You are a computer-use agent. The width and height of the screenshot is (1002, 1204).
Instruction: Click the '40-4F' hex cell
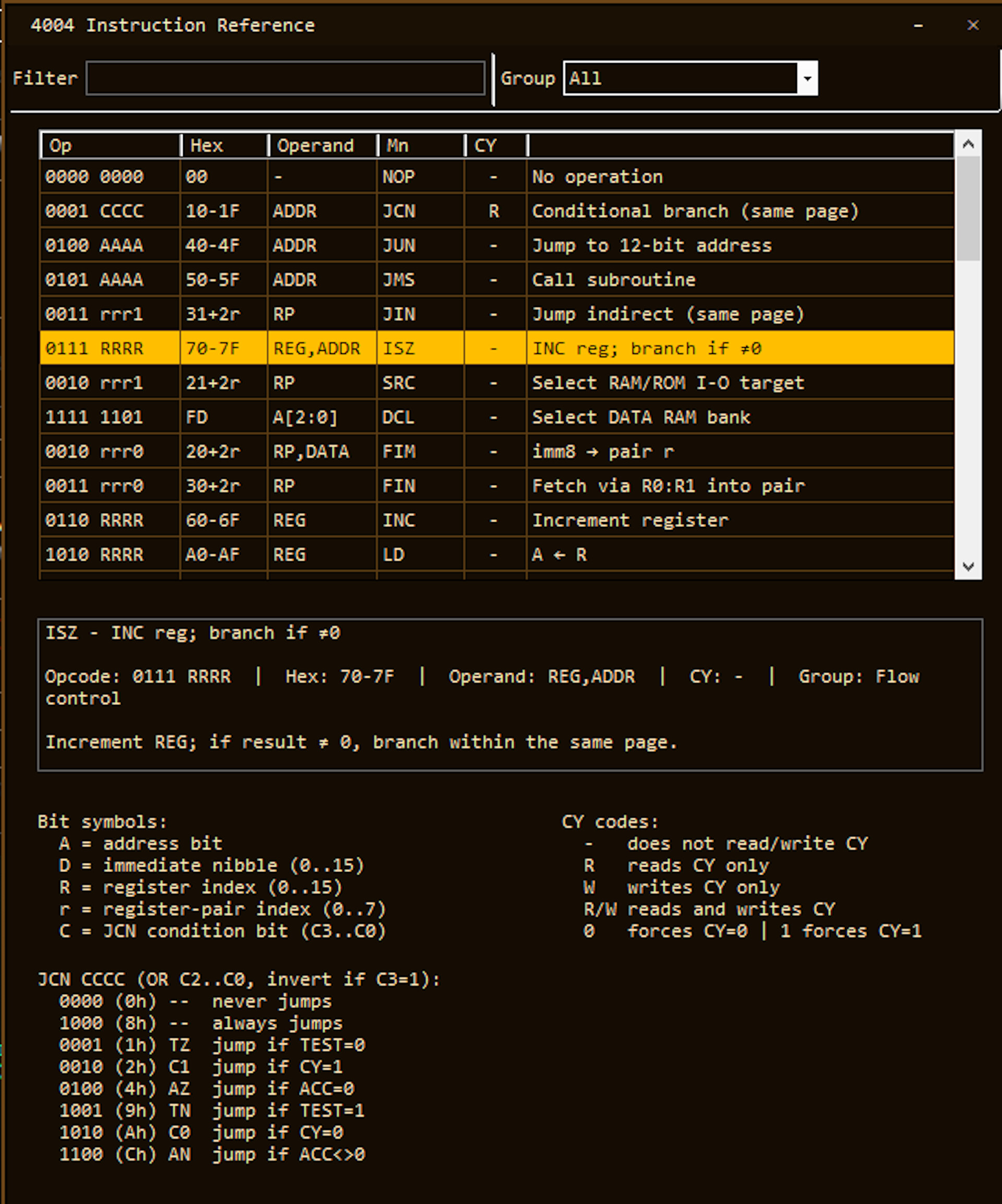(224, 245)
